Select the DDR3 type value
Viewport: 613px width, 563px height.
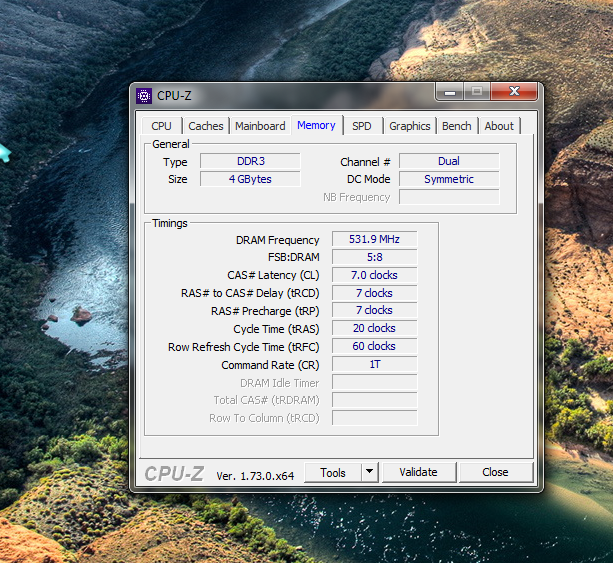(251, 161)
